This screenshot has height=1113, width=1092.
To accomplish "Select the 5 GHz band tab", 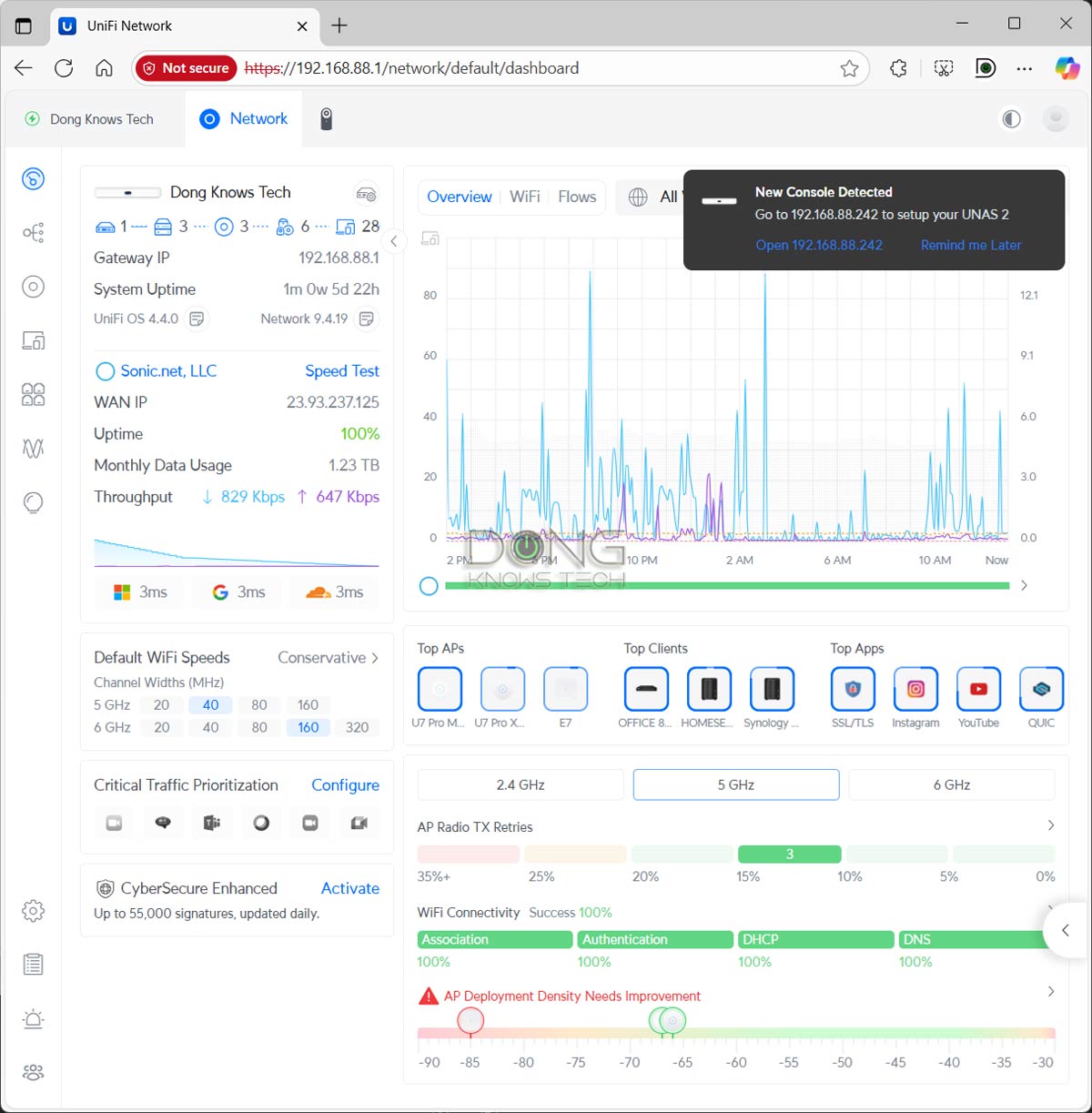I will tap(736, 784).
